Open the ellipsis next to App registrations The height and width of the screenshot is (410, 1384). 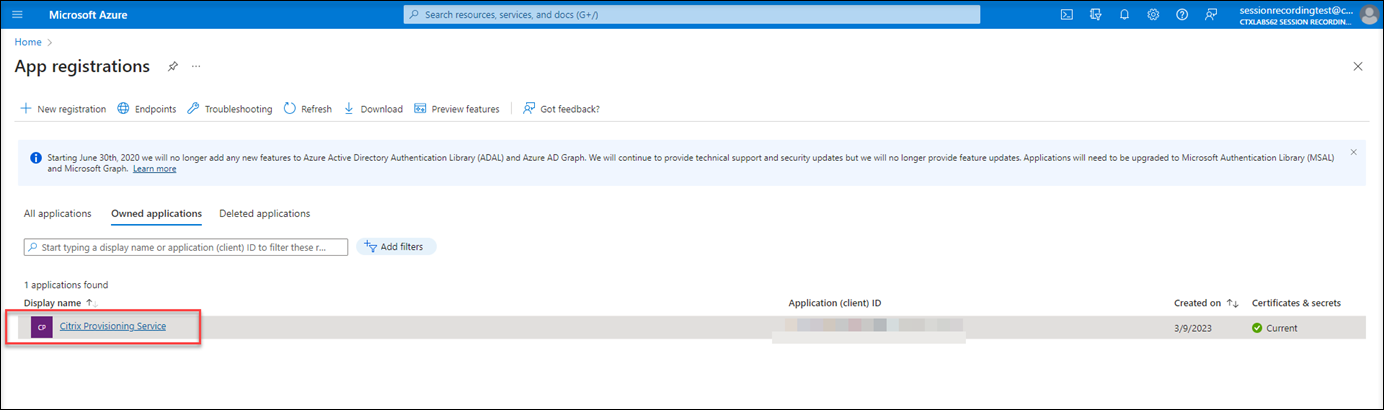tap(196, 66)
